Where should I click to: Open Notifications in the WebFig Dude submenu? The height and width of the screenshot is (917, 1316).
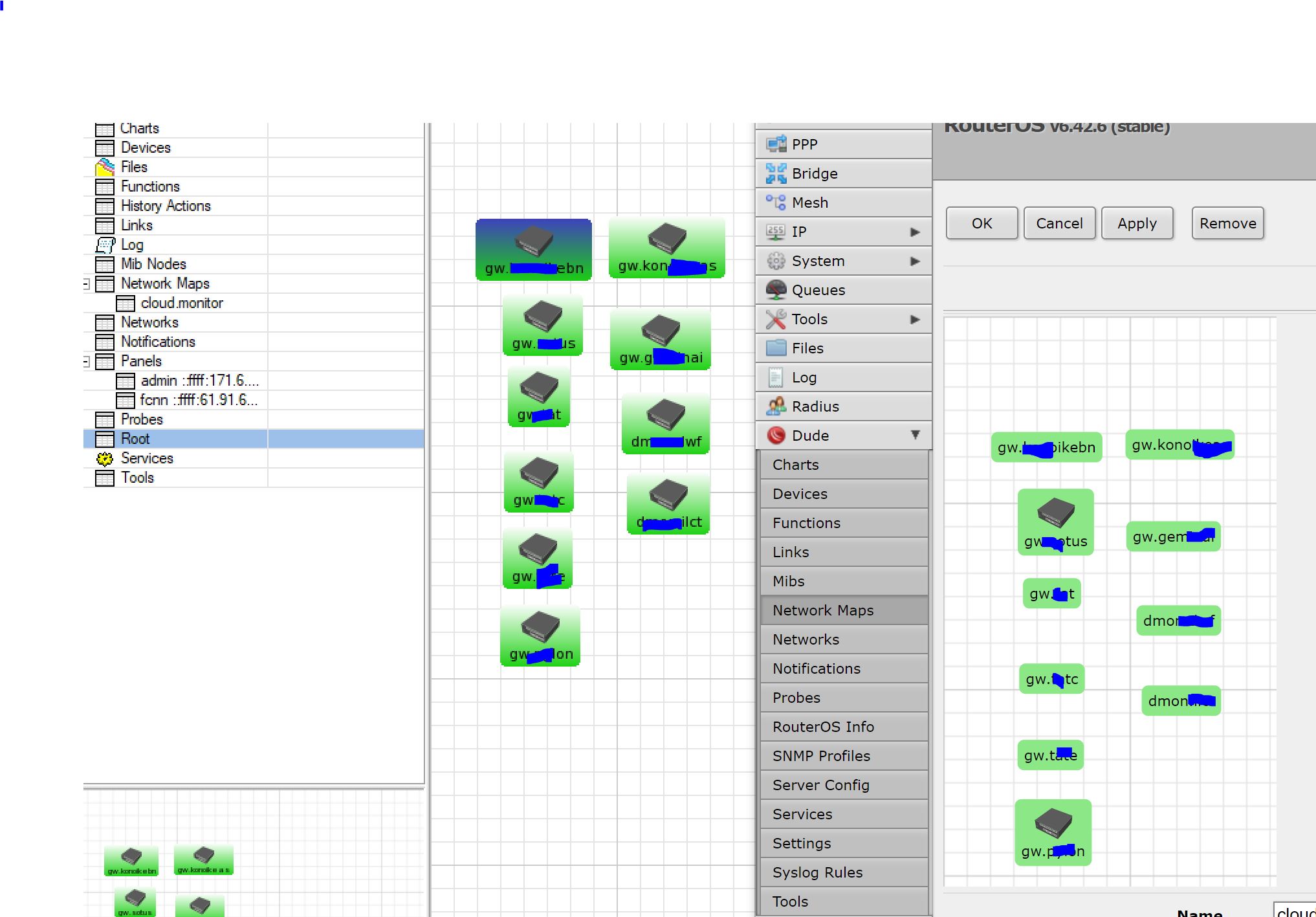tap(844, 668)
